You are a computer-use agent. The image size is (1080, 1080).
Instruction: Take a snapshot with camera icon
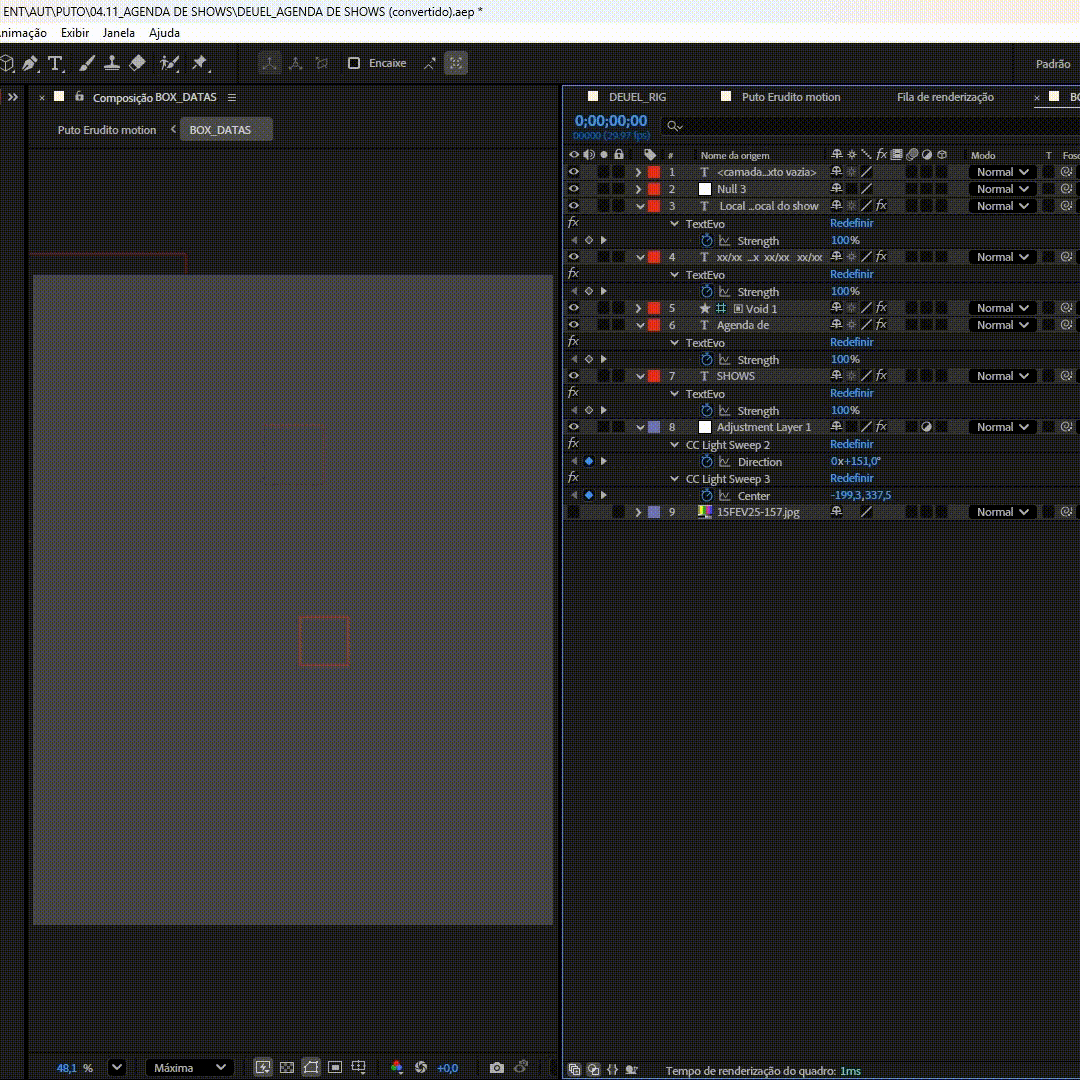coord(497,1068)
